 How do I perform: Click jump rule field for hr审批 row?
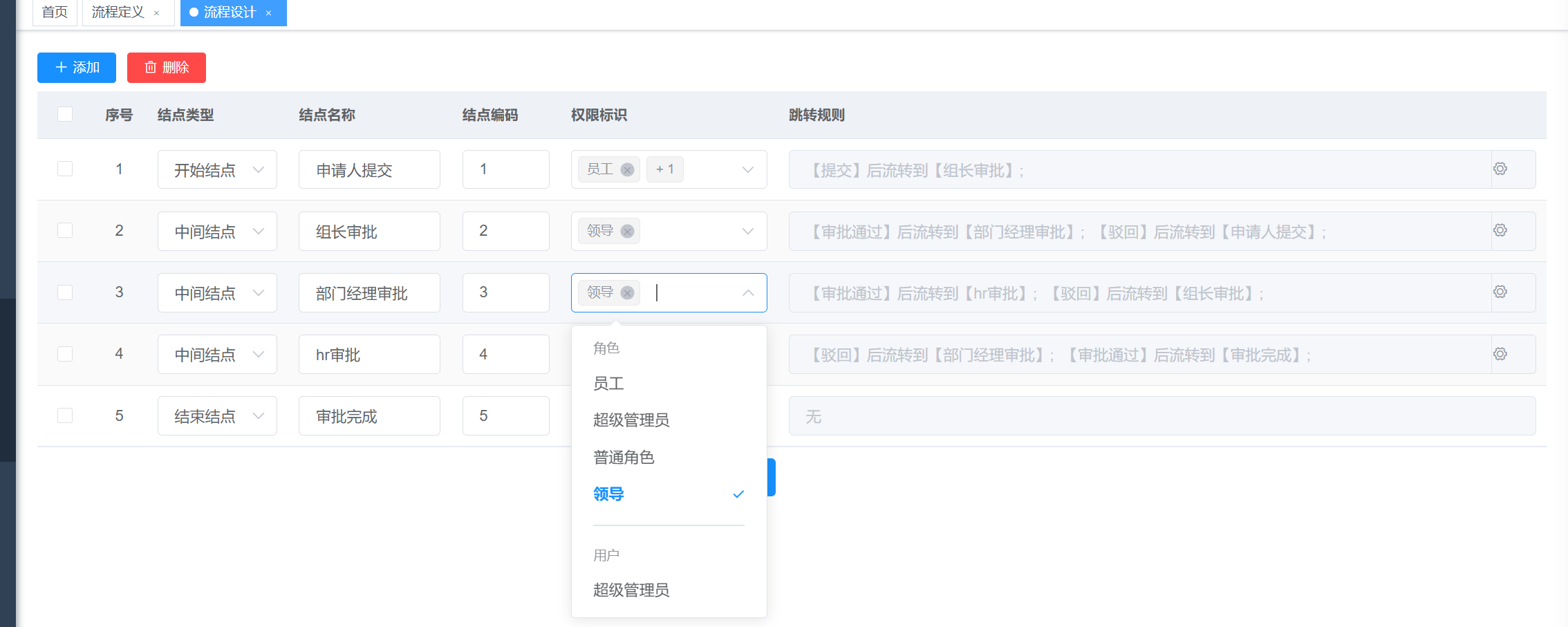tap(1140, 355)
